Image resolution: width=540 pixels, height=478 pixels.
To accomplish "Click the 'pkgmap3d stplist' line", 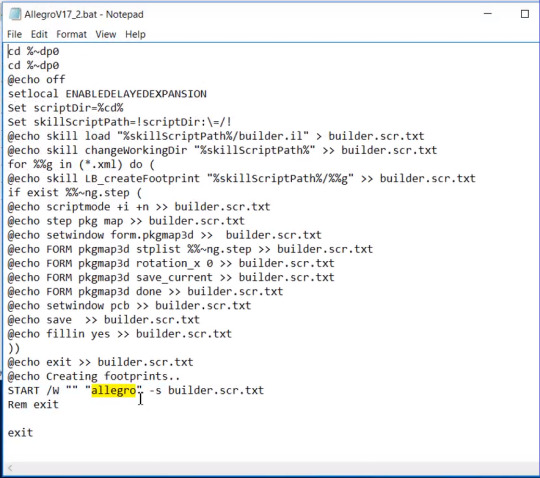I will (x=190, y=249).
